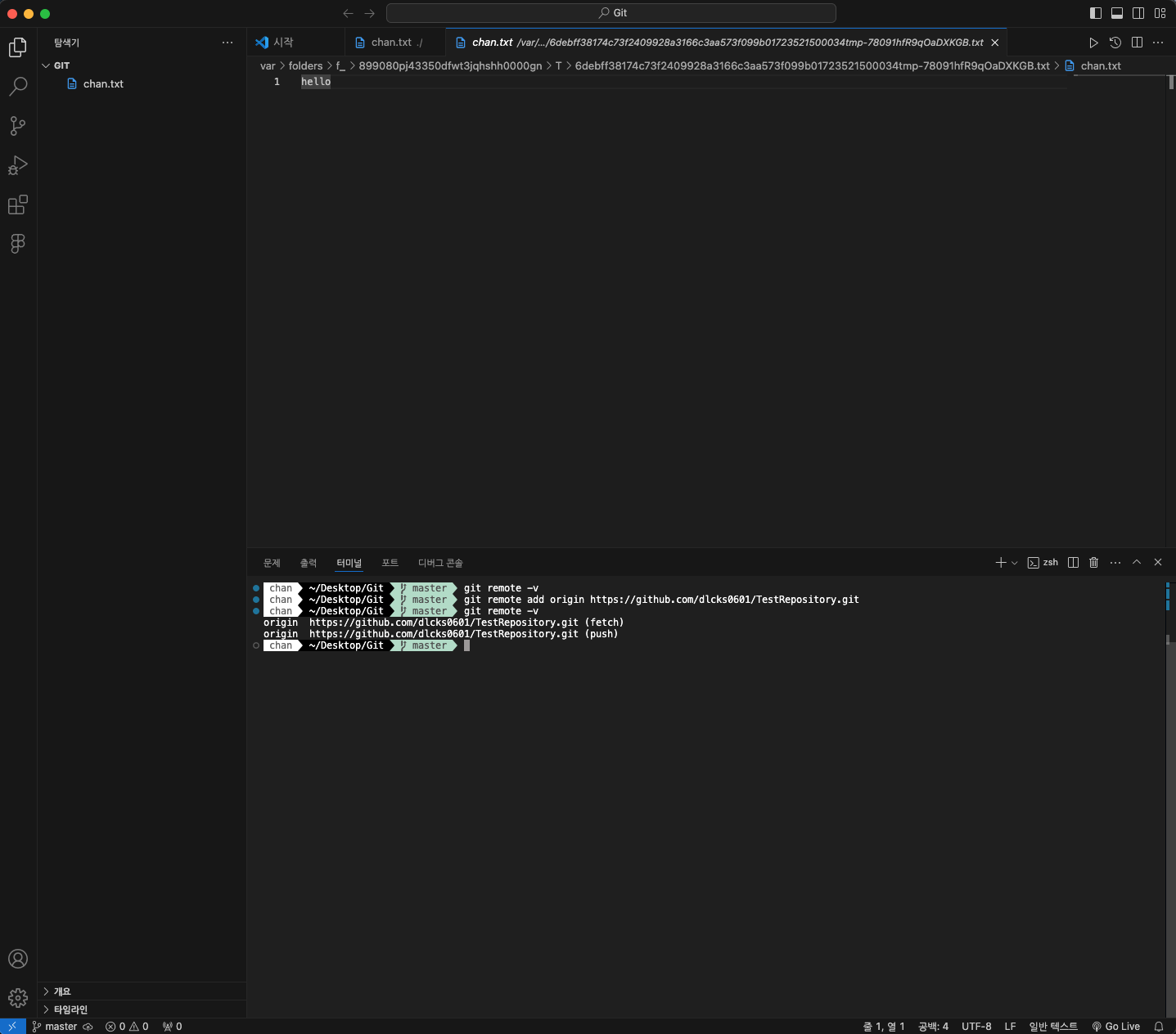Open the Source Control view
1176x1034 pixels.
[x=18, y=126]
